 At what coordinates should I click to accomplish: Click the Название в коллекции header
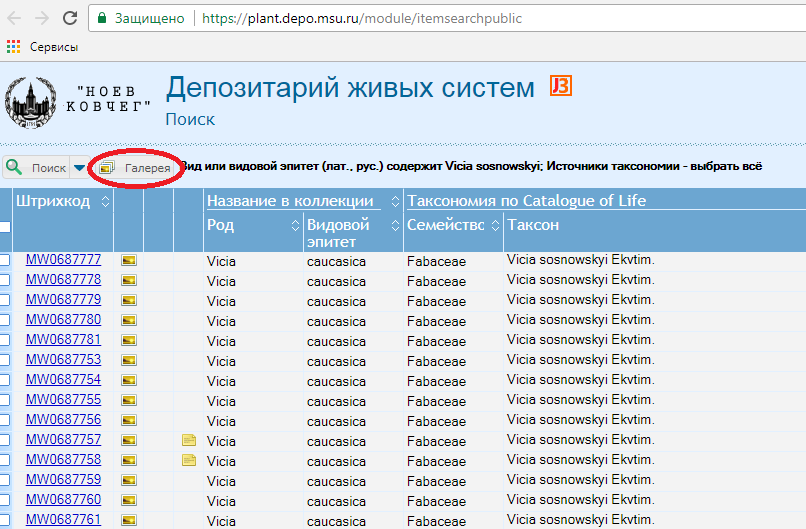pos(290,201)
